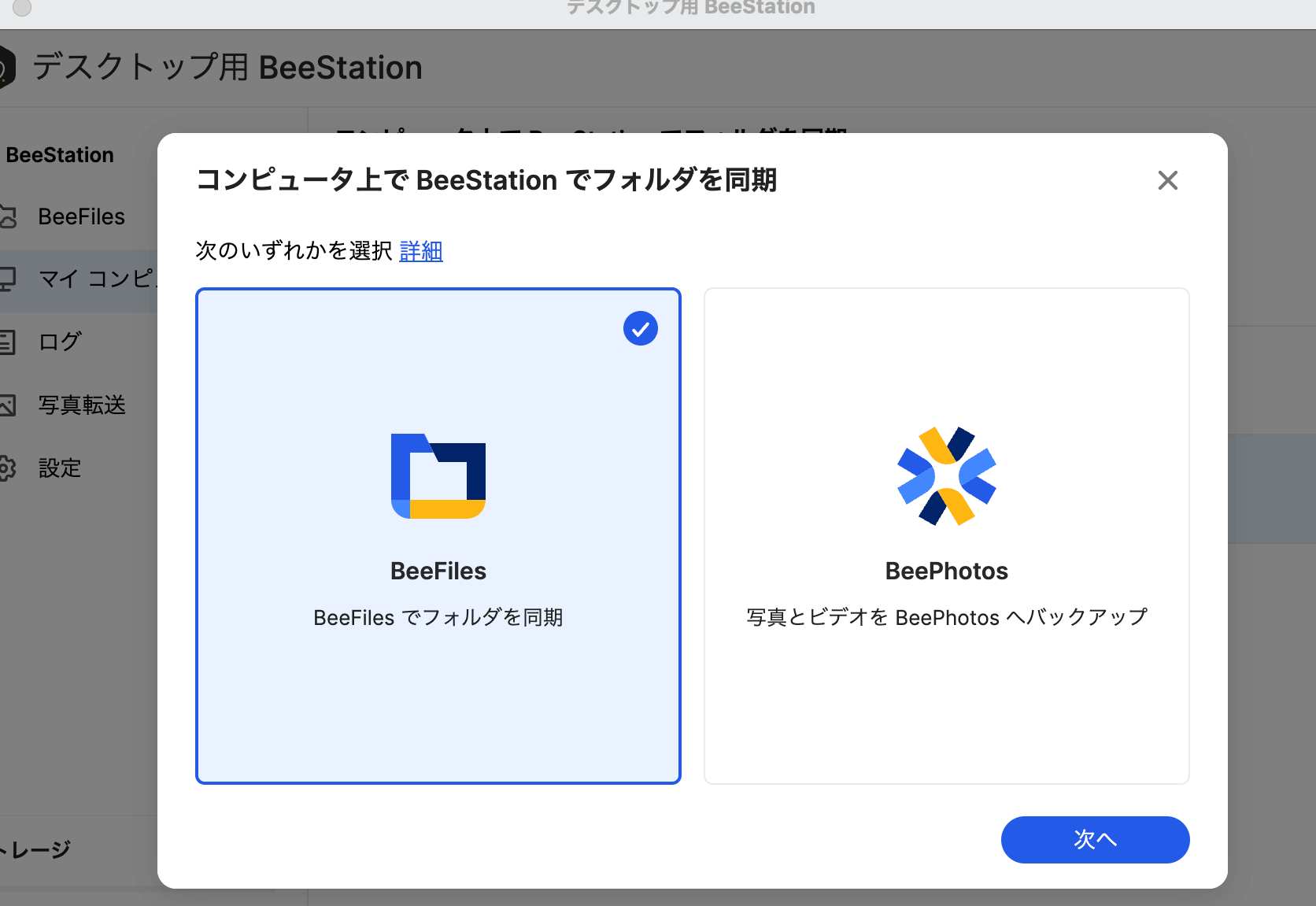Click the マイ コンピュータ monitor icon

point(7,279)
